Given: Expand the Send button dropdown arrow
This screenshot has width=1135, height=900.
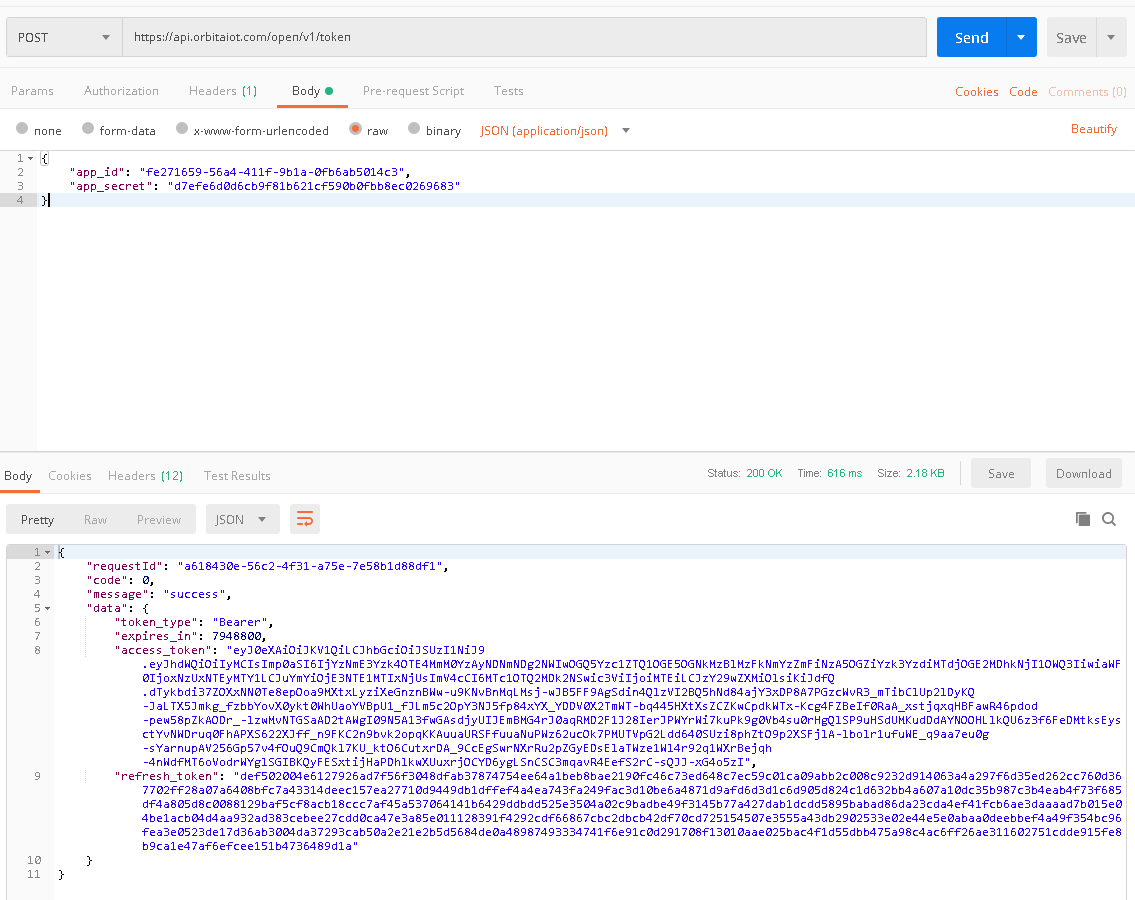Looking at the screenshot, I should [1020, 38].
